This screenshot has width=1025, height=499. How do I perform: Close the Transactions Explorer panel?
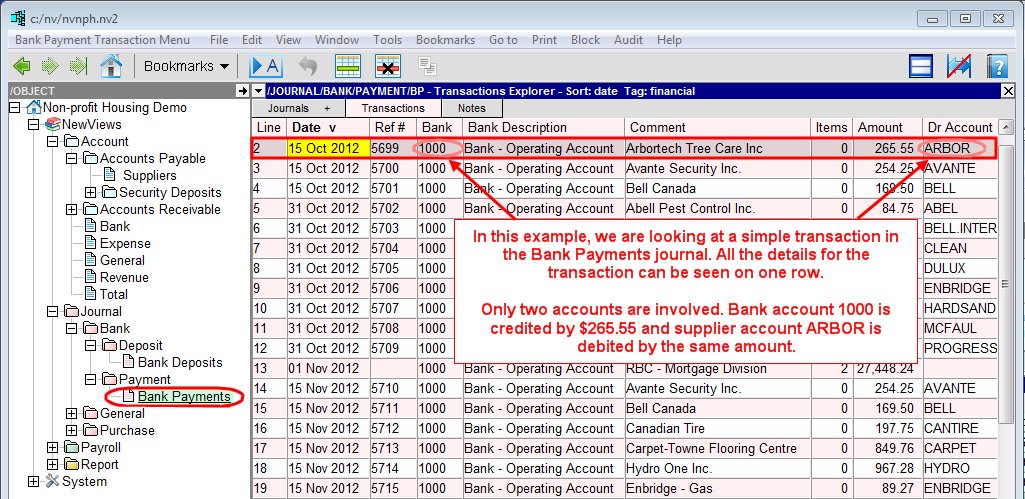click(1007, 91)
